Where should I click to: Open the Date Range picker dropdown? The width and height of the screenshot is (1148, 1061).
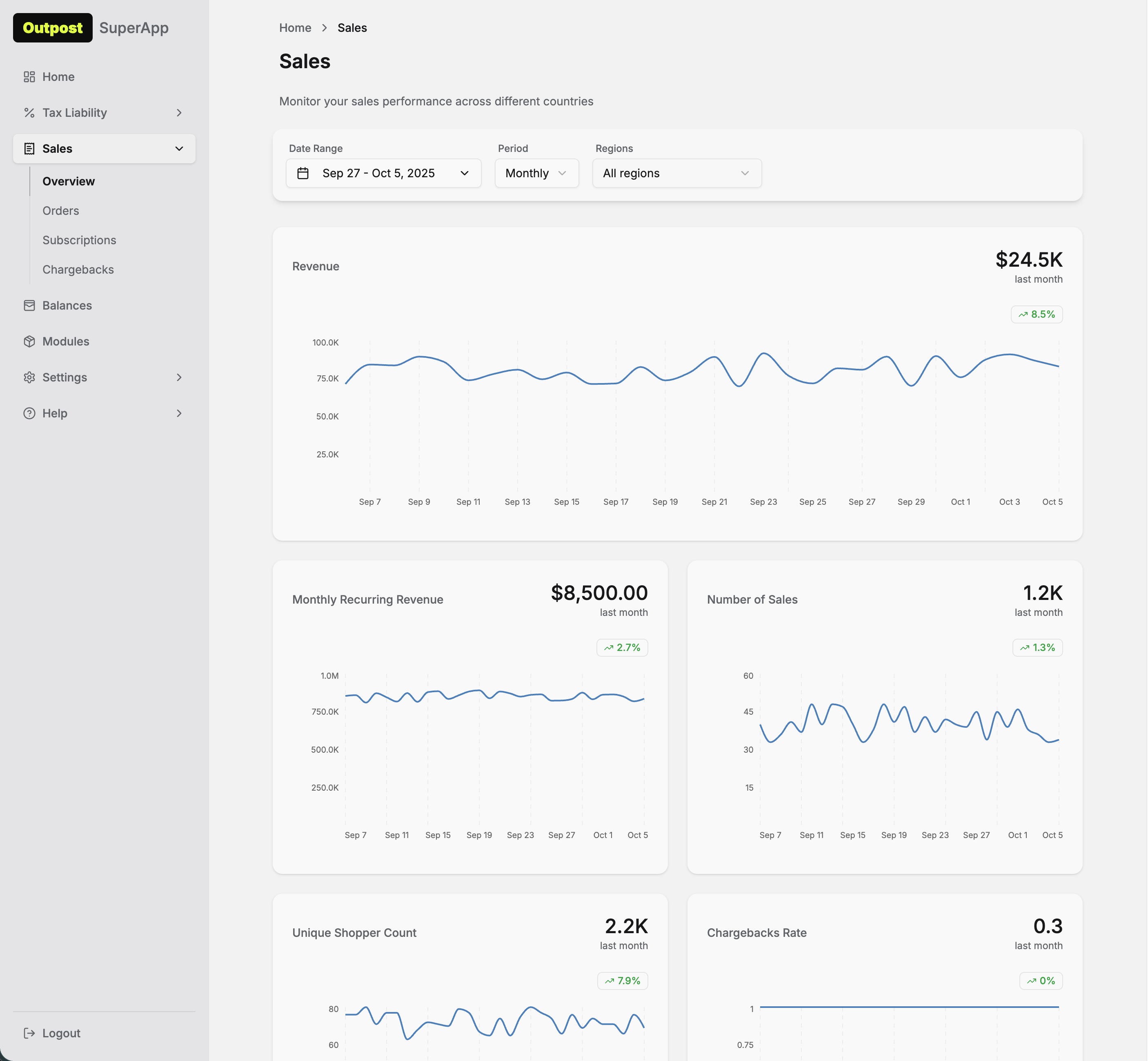tap(383, 174)
